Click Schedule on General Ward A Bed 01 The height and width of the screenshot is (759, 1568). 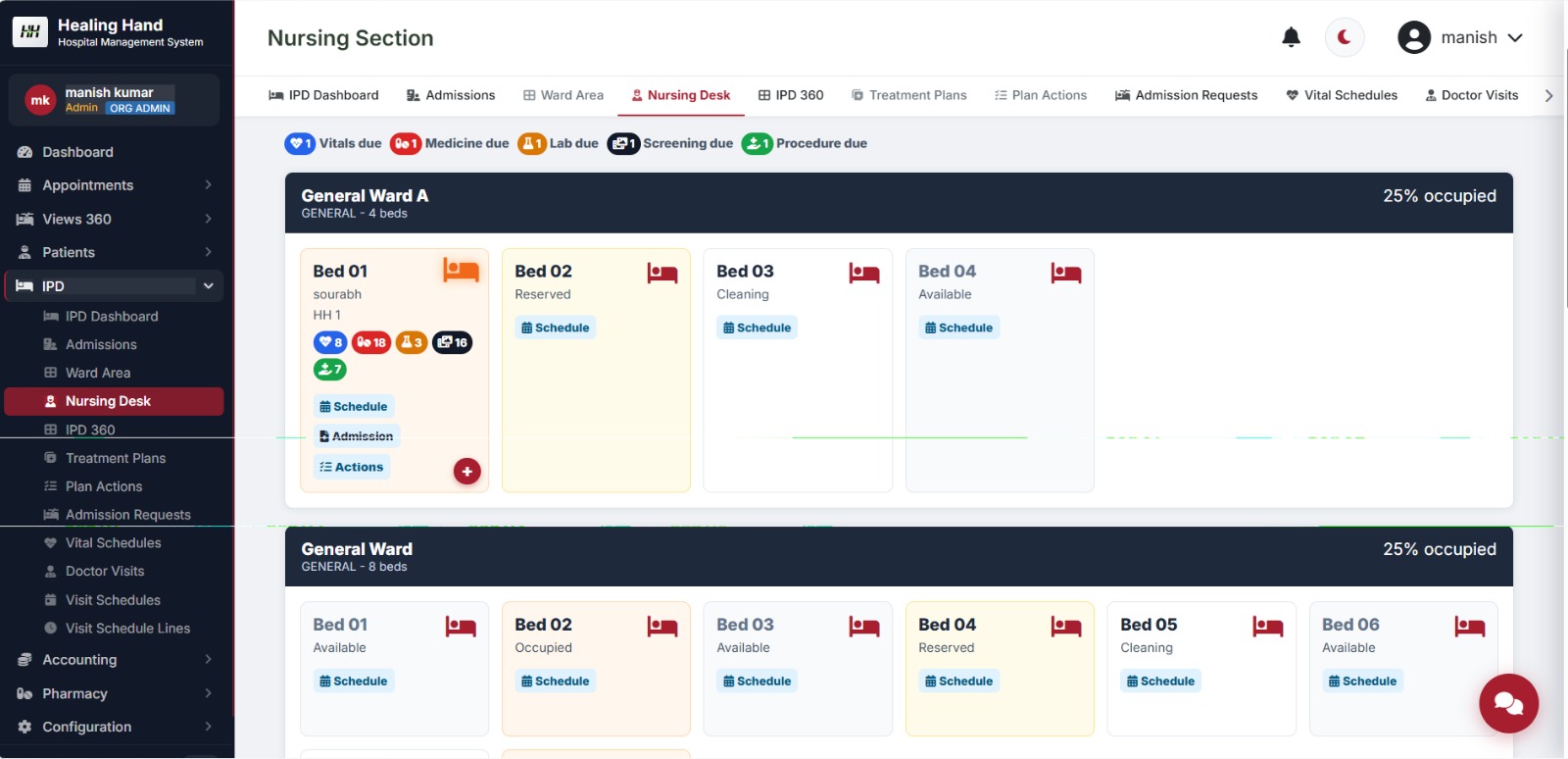354,407
